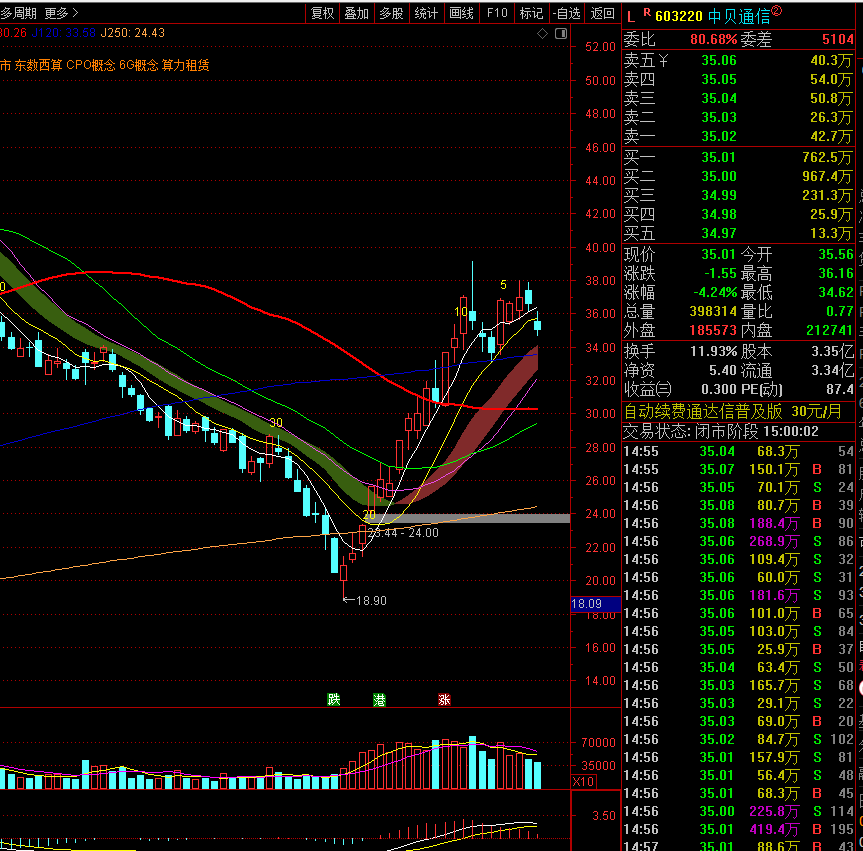Click the 涨幅 -4.24% value
Screen dimensions: 863x851
(715, 292)
